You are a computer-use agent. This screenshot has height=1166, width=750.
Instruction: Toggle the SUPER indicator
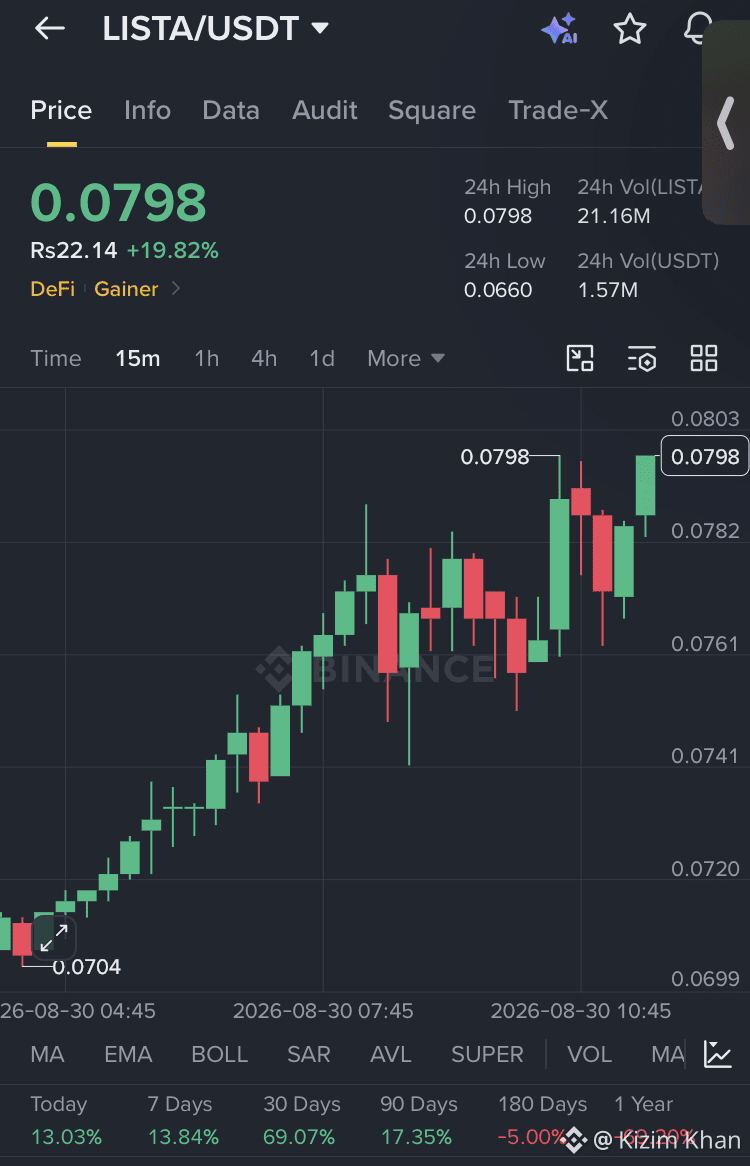coord(488,1054)
